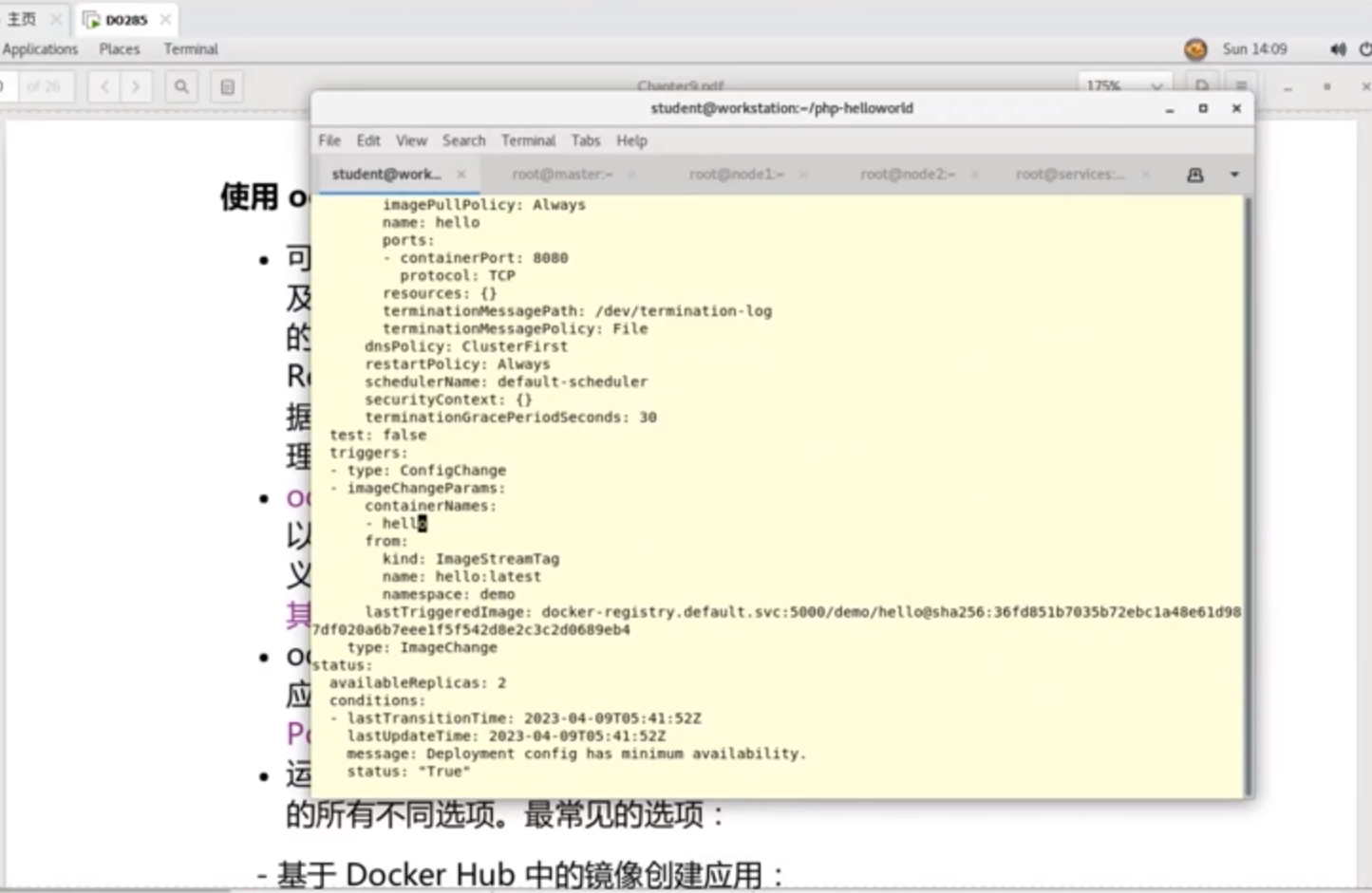Click the 基于 Docker Hub line in the PDF

pyautogui.click(x=520, y=874)
